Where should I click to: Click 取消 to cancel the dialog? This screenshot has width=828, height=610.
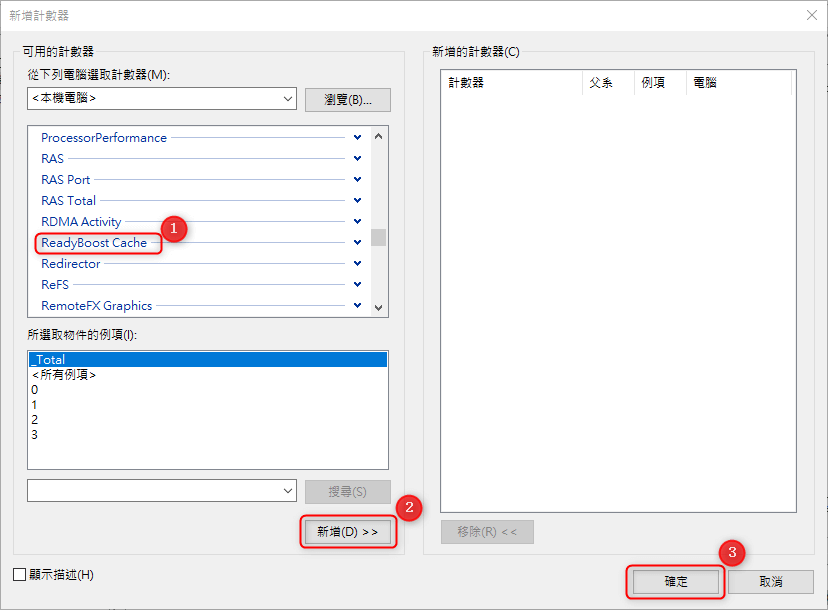(770, 581)
